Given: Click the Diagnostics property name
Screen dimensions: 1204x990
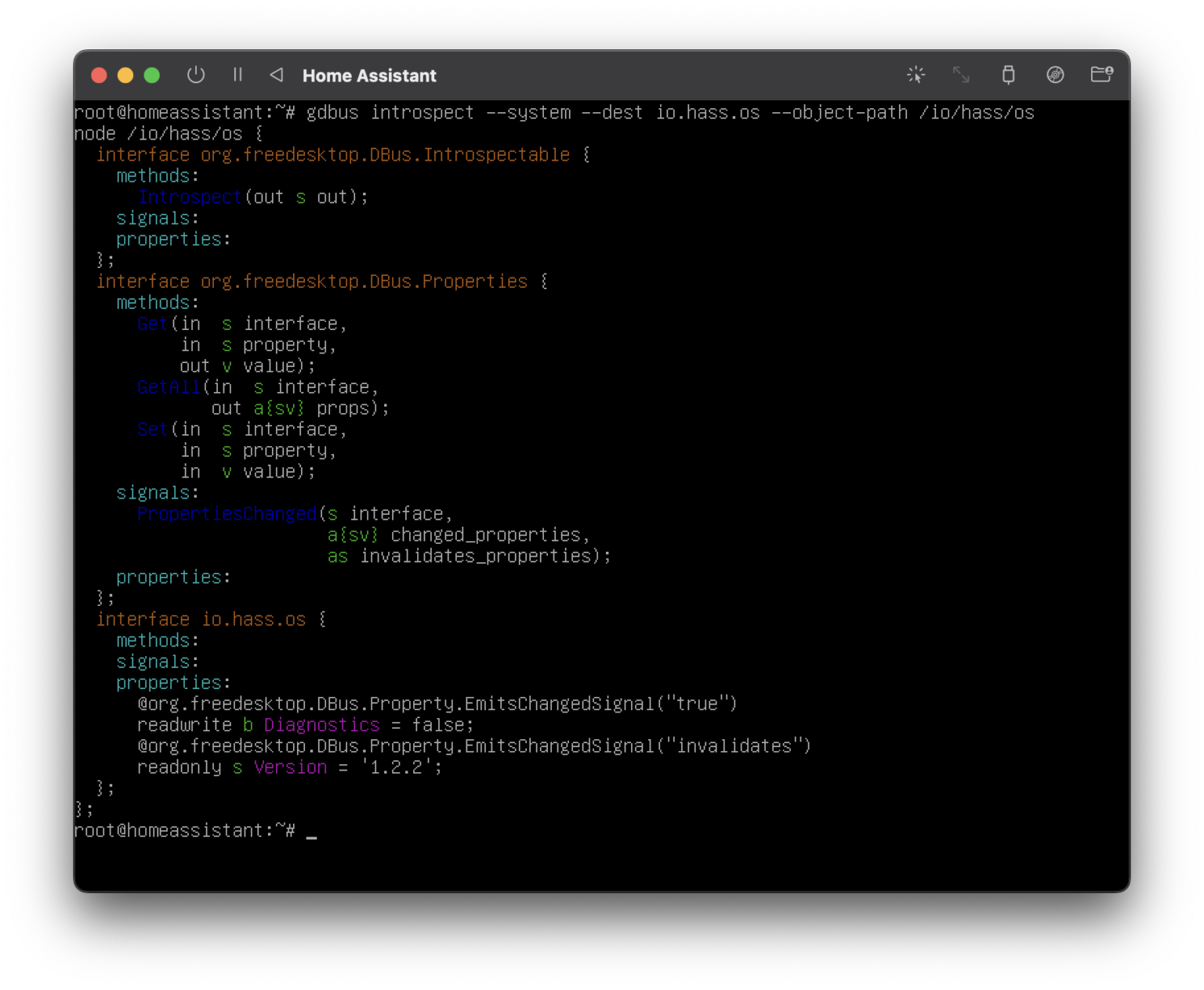Looking at the screenshot, I should [x=321, y=725].
